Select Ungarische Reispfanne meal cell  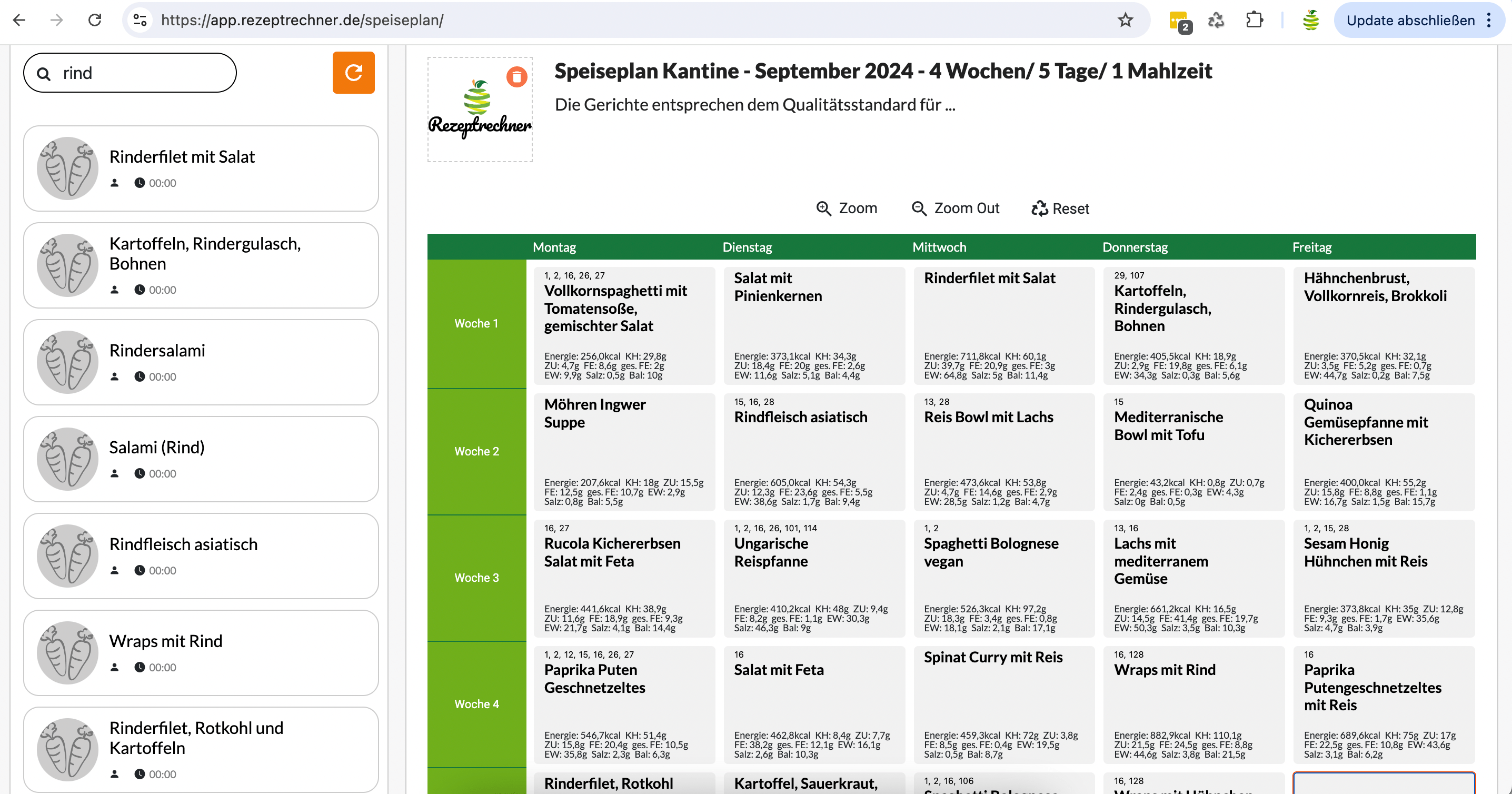814,578
